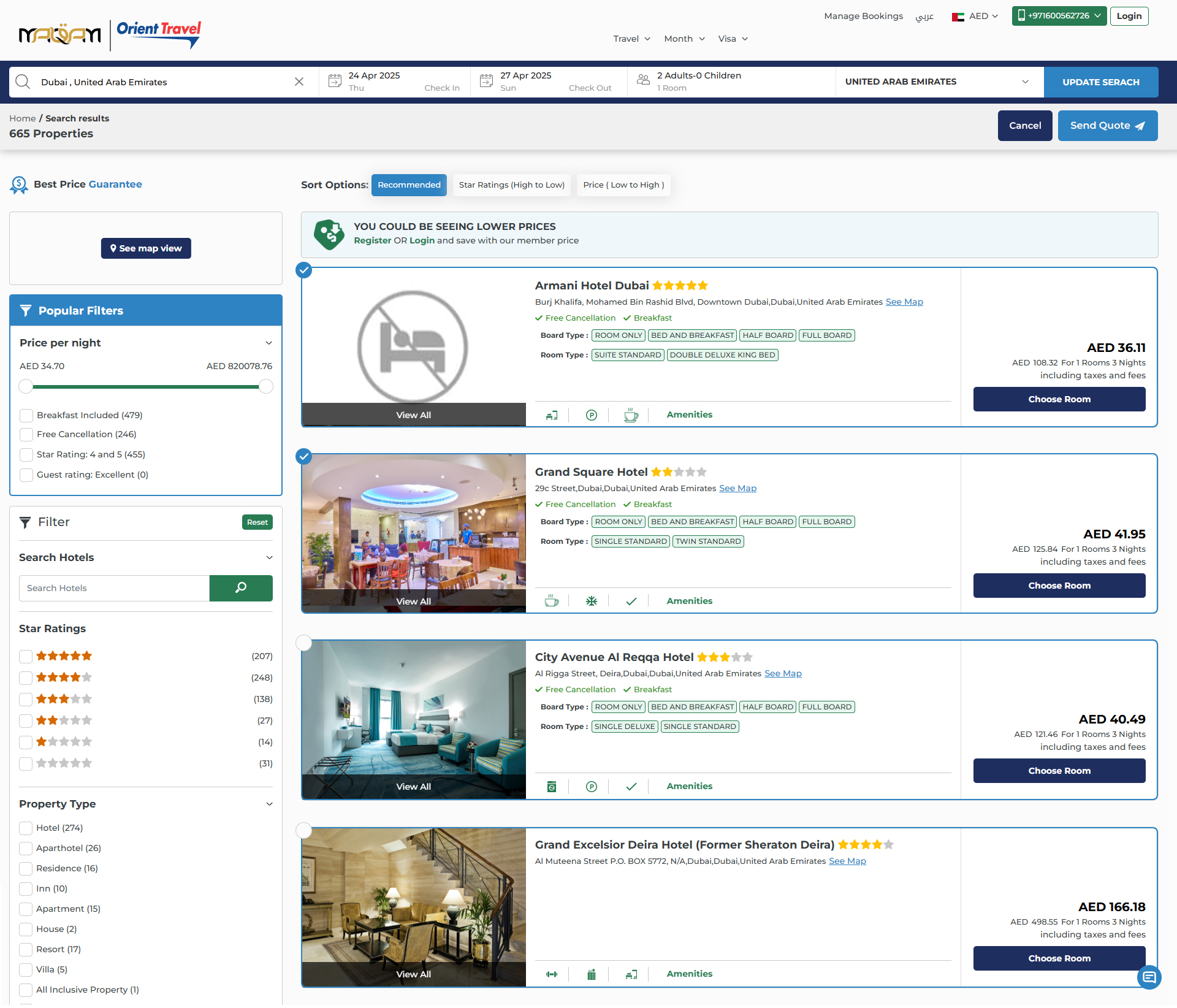
Task: Click the parking icon on Armani Hotel
Action: coord(591,415)
